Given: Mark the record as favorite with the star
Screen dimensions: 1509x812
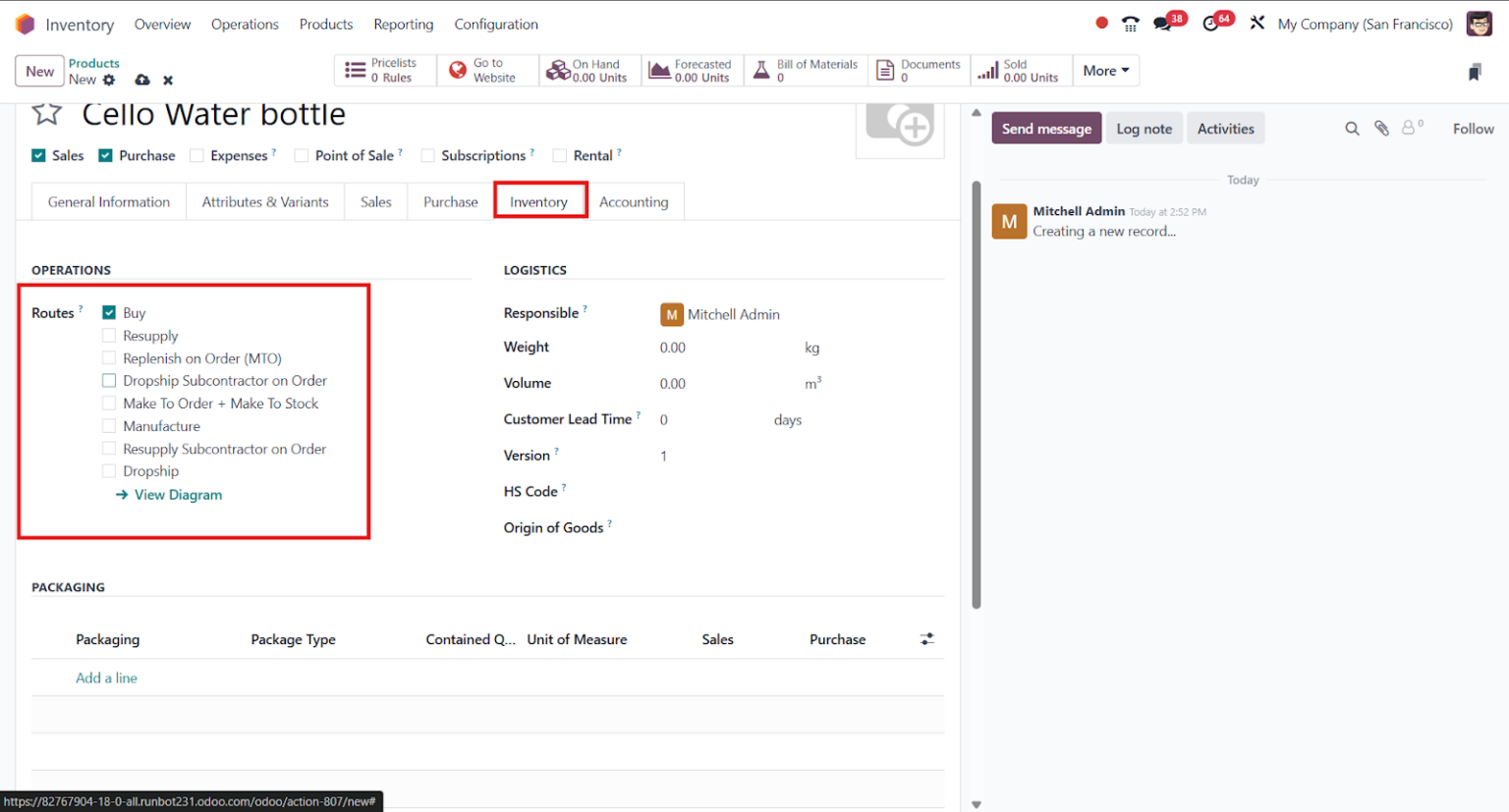Looking at the screenshot, I should pos(45,113).
